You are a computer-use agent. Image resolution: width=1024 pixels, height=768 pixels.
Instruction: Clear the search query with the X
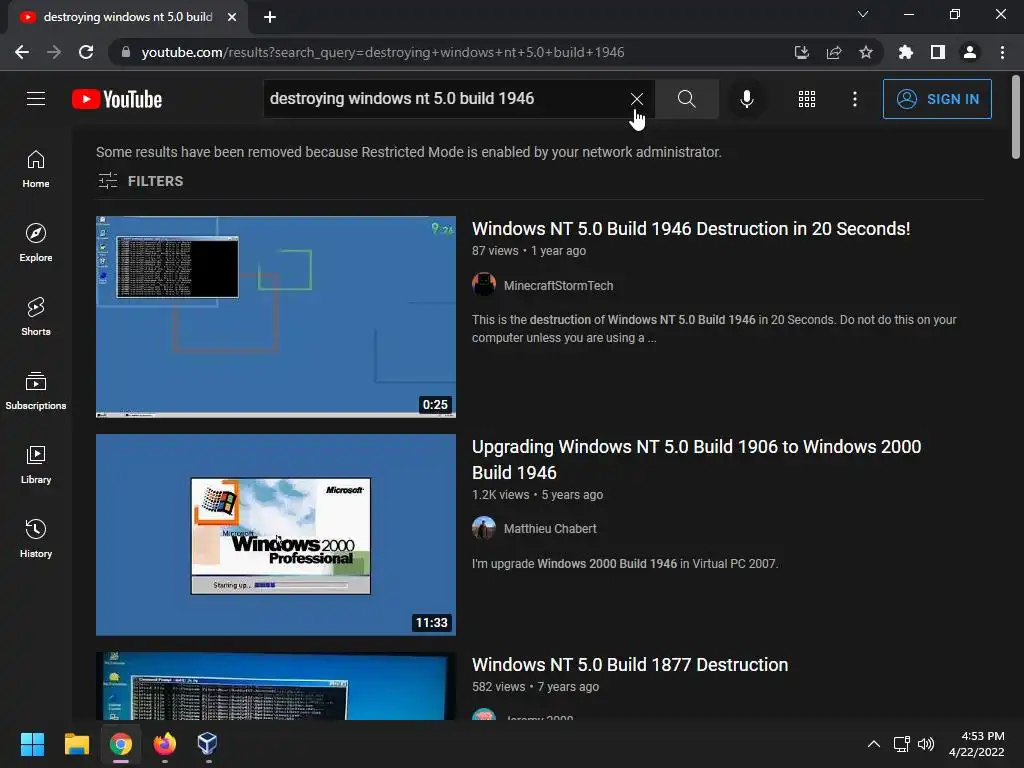coord(637,99)
